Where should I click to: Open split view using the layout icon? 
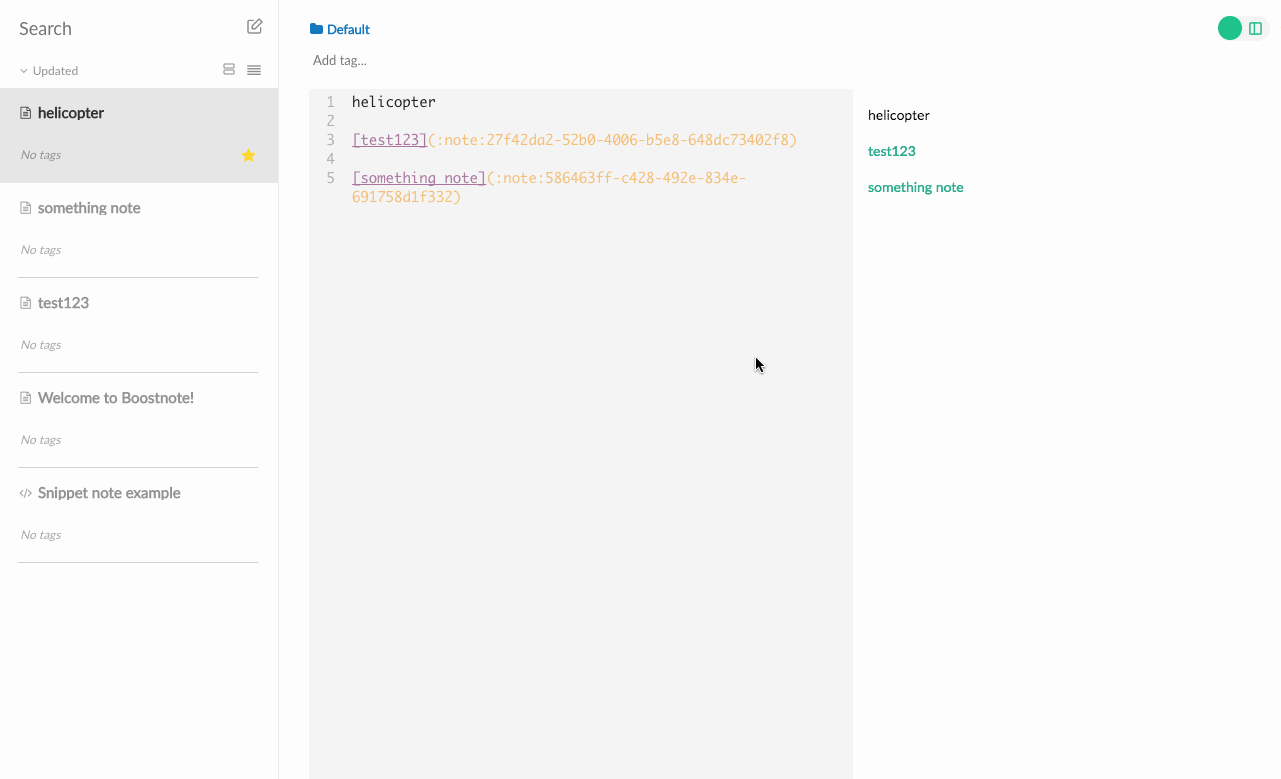(x=1257, y=27)
